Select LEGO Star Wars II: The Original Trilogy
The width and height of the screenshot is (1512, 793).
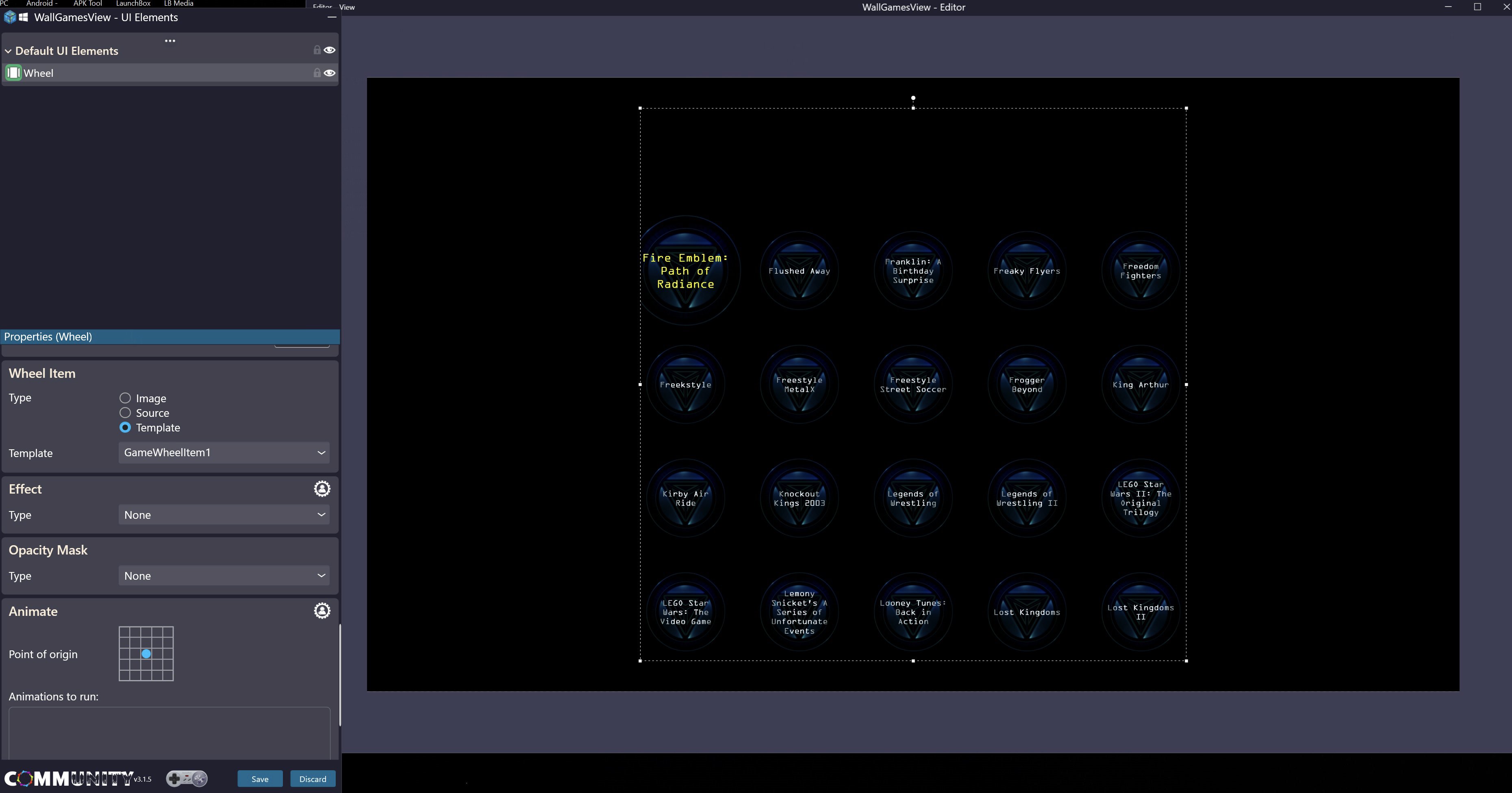(1141, 498)
